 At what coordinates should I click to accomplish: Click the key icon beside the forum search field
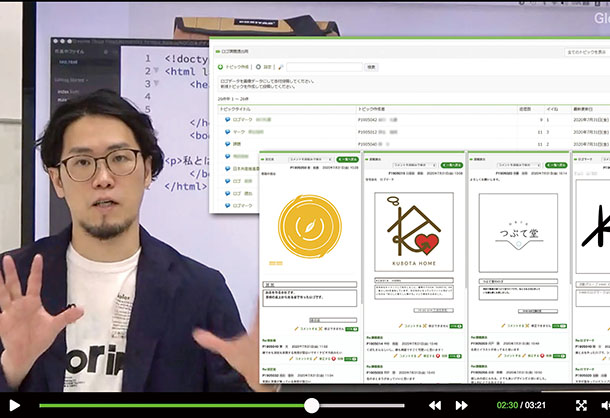(280, 67)
